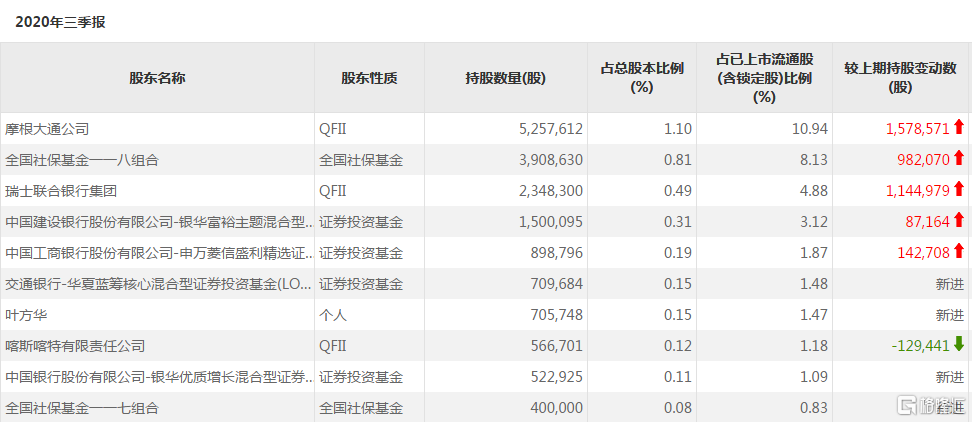Click change value -129,441

pyautogui.click(x=921, y=346)
